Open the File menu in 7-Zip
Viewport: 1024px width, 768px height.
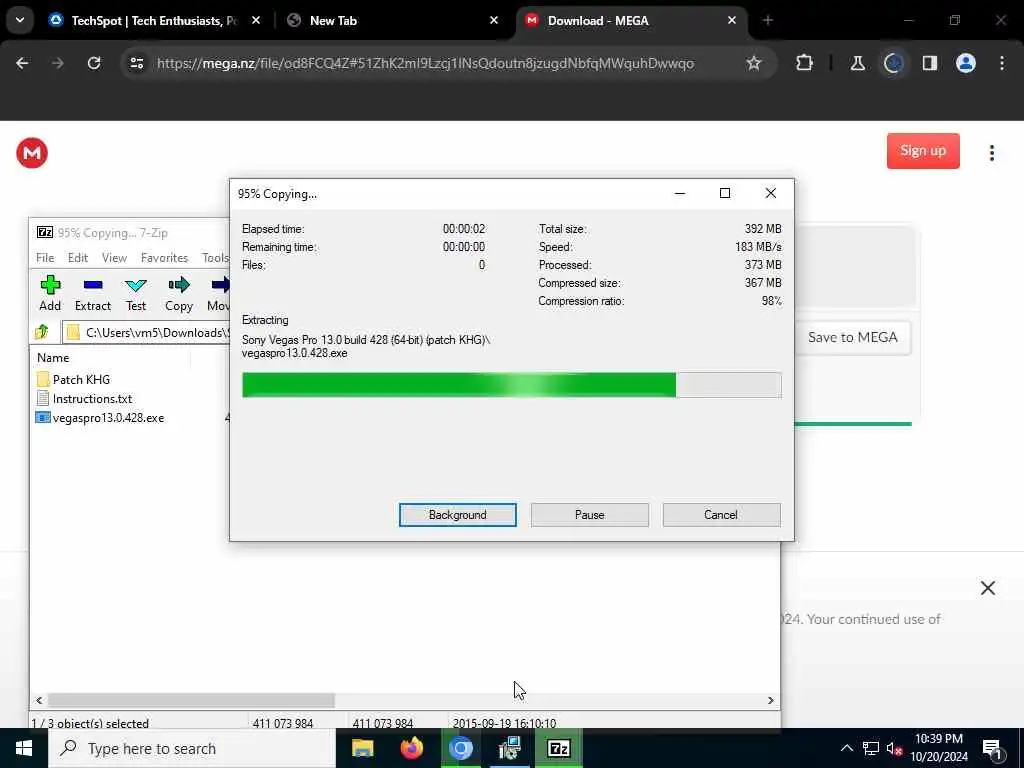pos(45,258)
